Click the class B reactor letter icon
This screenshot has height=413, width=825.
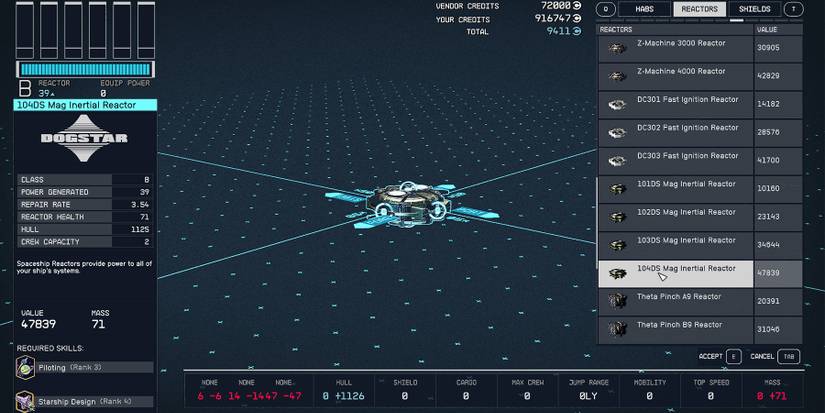click(24, 88)
